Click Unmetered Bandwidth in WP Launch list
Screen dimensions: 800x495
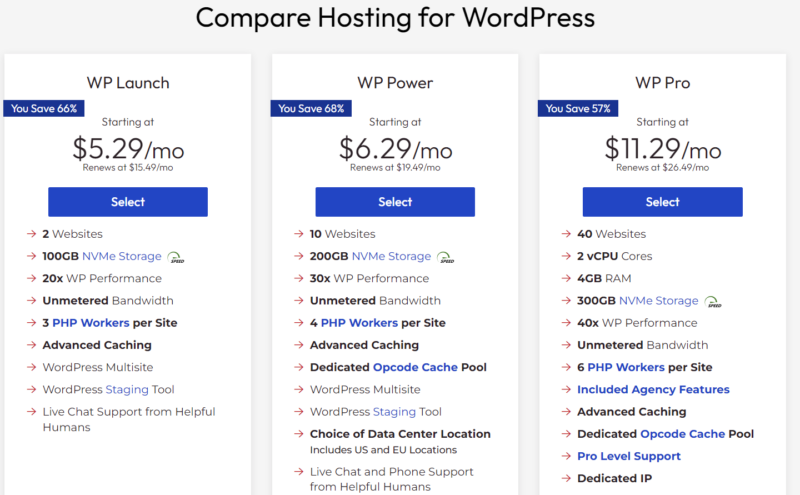coord(108,301)
